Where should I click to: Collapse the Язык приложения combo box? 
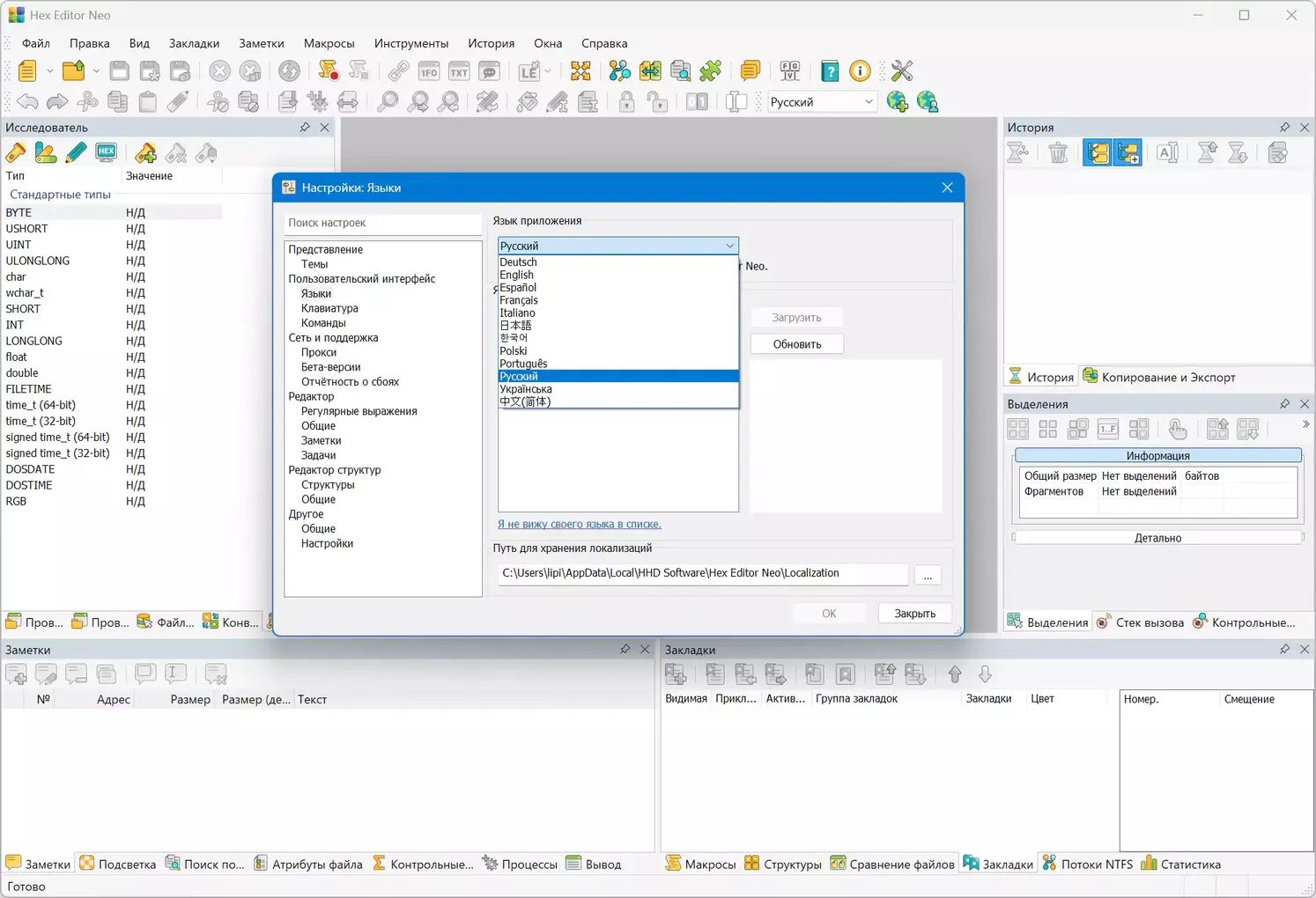tap(729, 246)
